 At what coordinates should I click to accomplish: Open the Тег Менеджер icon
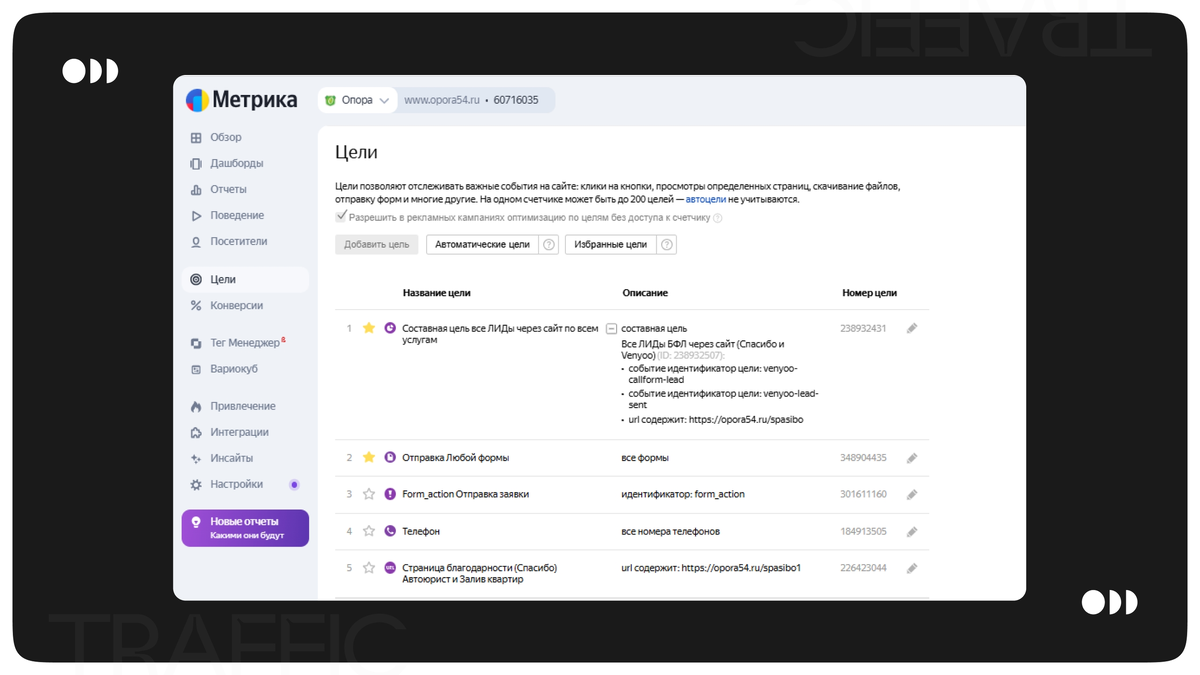coord(196,343)
